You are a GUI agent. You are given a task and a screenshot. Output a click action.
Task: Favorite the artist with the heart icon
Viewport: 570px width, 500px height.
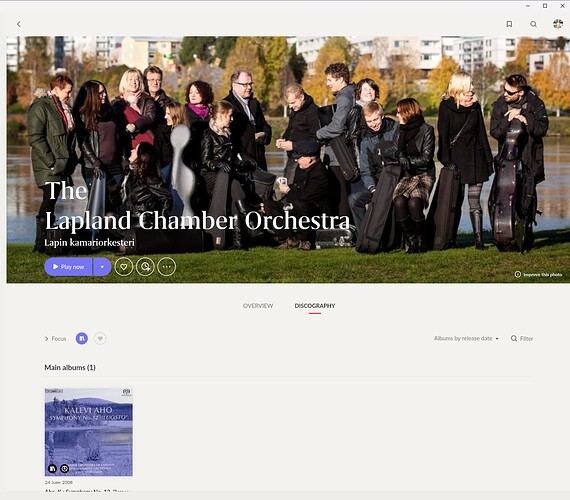click(x=124, y=267)
